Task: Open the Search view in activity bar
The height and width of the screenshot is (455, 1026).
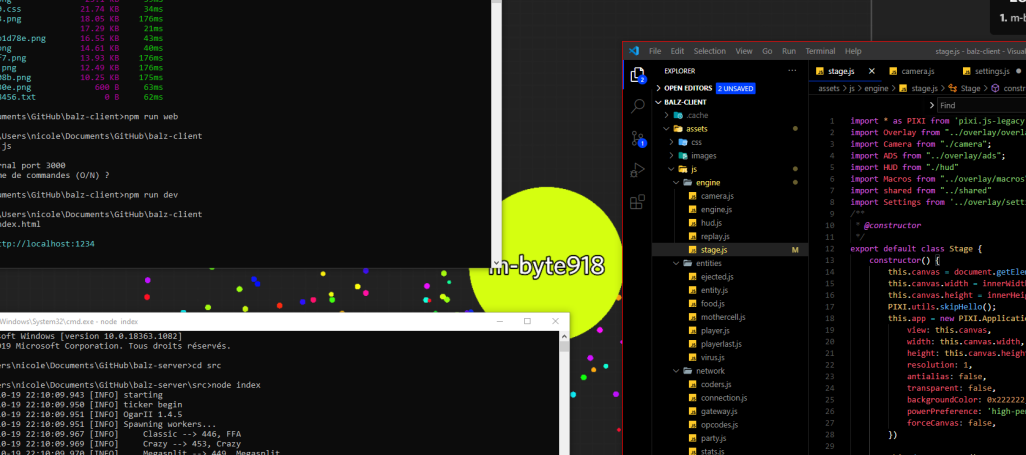Action: [x=637, y=106]
